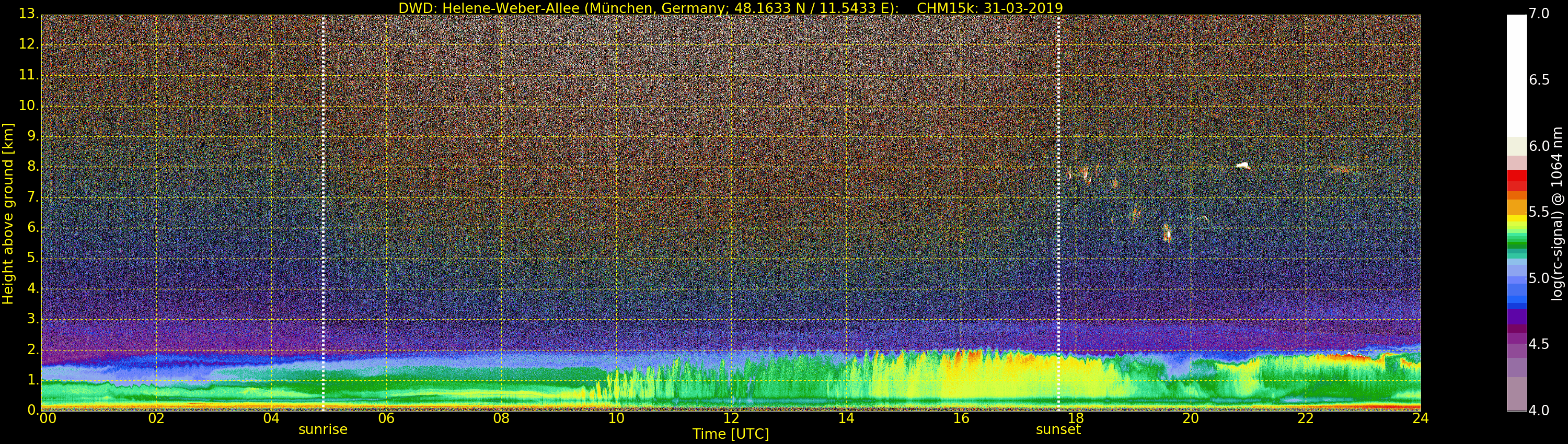
Task: Select the 12 hour tick on time axis
Action: [731, 418]
